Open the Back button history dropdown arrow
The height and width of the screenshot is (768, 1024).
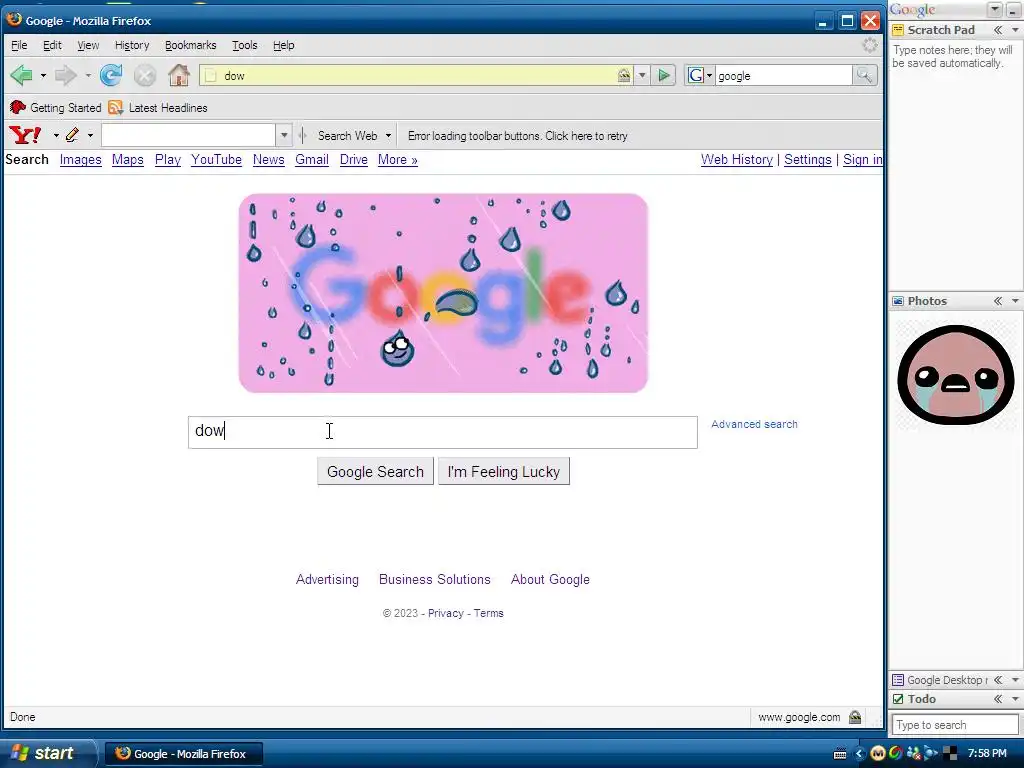[43, 76]
